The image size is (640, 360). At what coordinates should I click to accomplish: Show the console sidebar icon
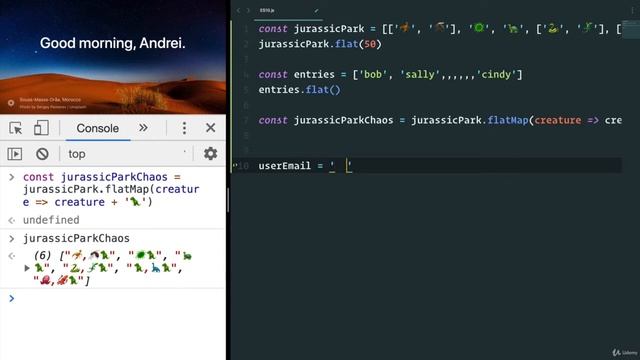[x=15, y=154]
